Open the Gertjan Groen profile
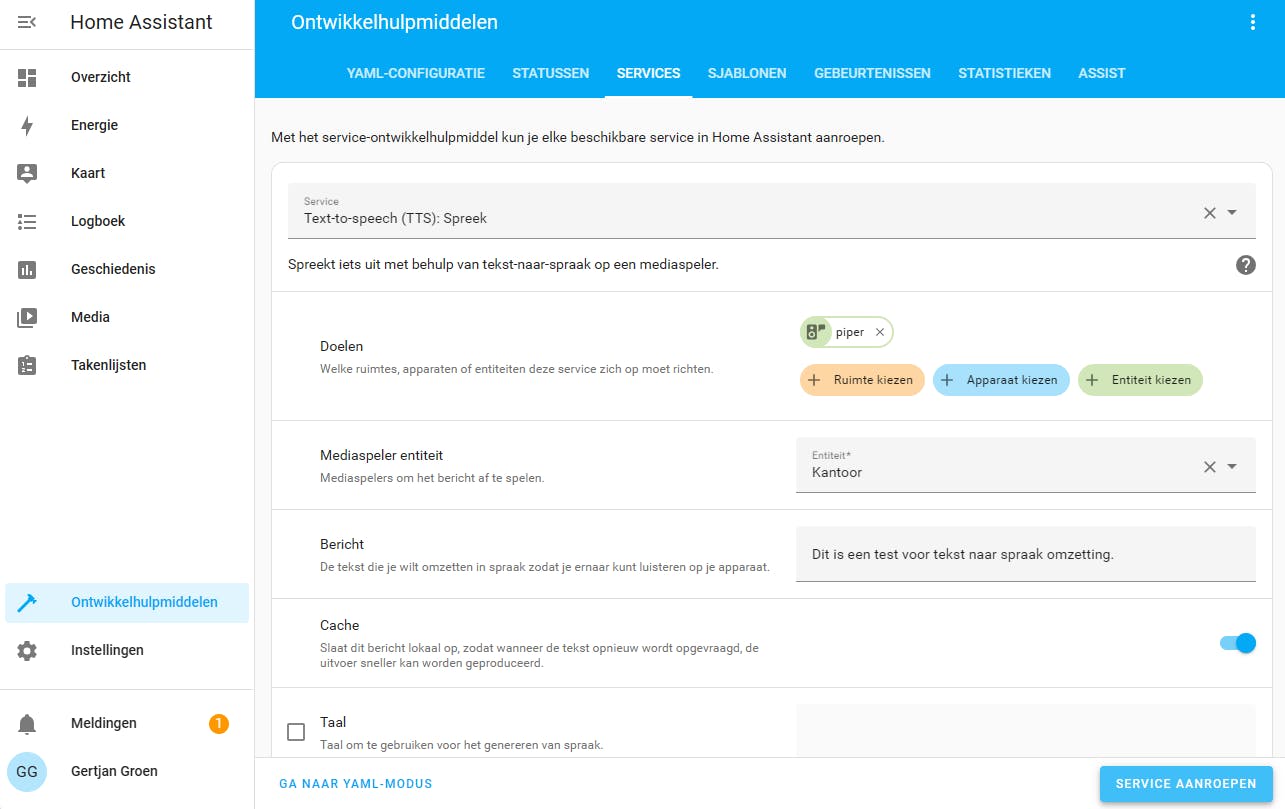 point(128,771)
